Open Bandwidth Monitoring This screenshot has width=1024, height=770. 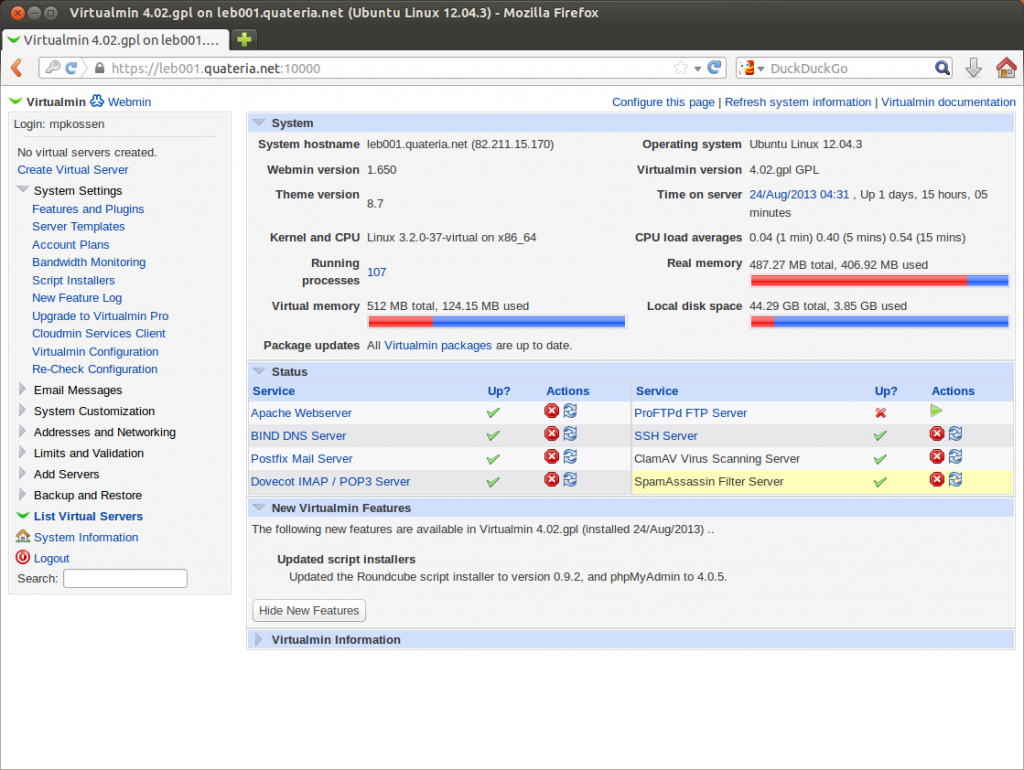click(x=89, y=263)
